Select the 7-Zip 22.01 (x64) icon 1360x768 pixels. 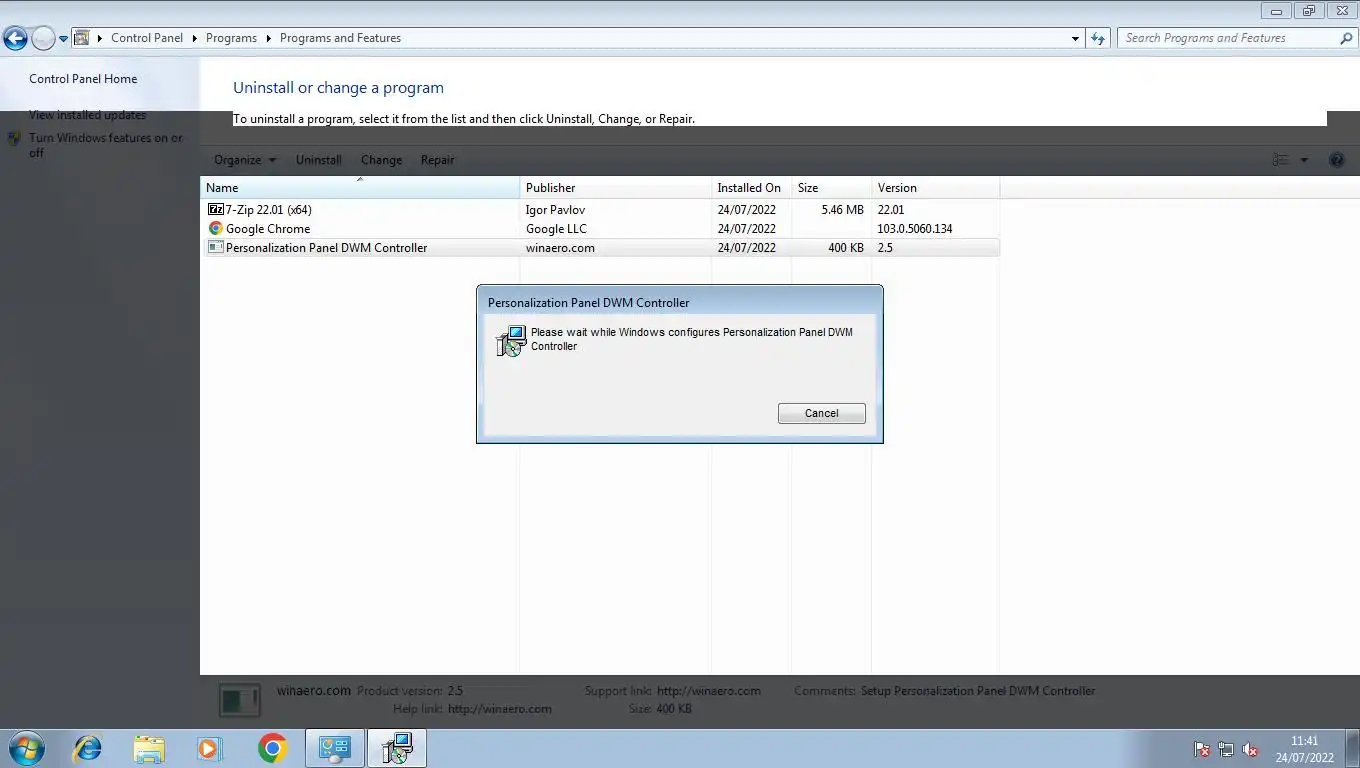point(215,209)
